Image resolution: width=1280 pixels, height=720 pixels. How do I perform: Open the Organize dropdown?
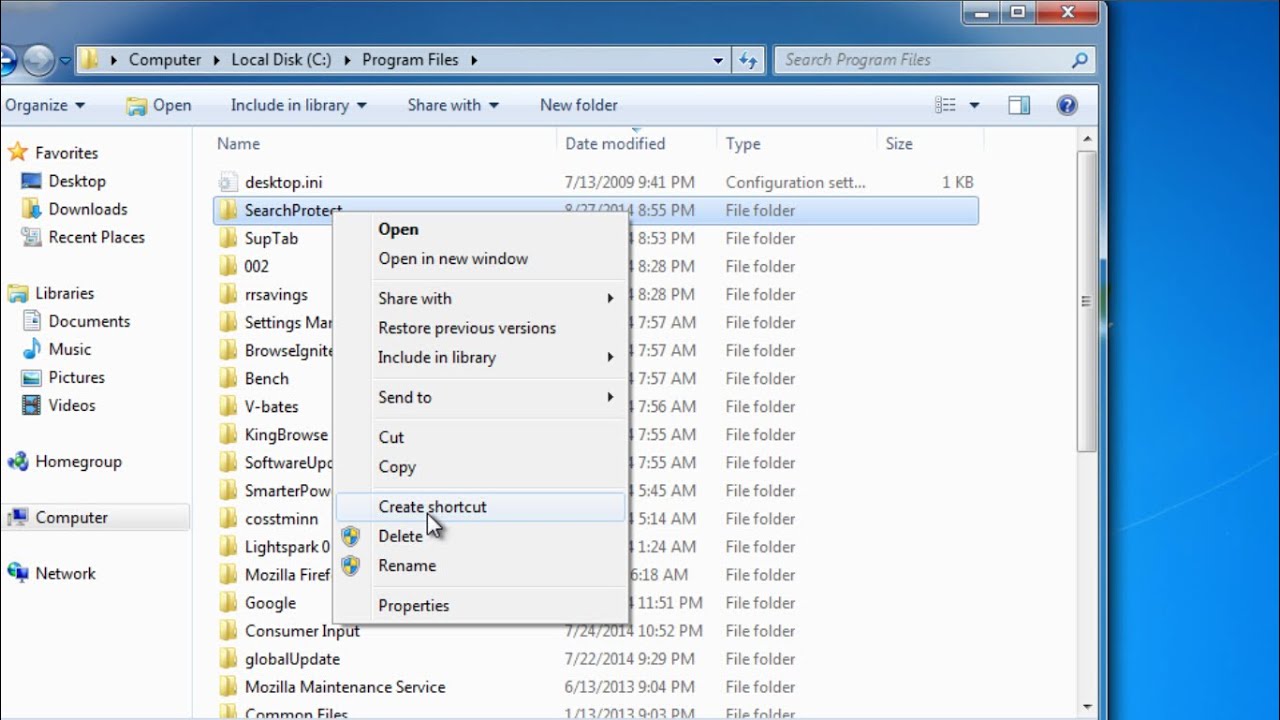point(45,105)
